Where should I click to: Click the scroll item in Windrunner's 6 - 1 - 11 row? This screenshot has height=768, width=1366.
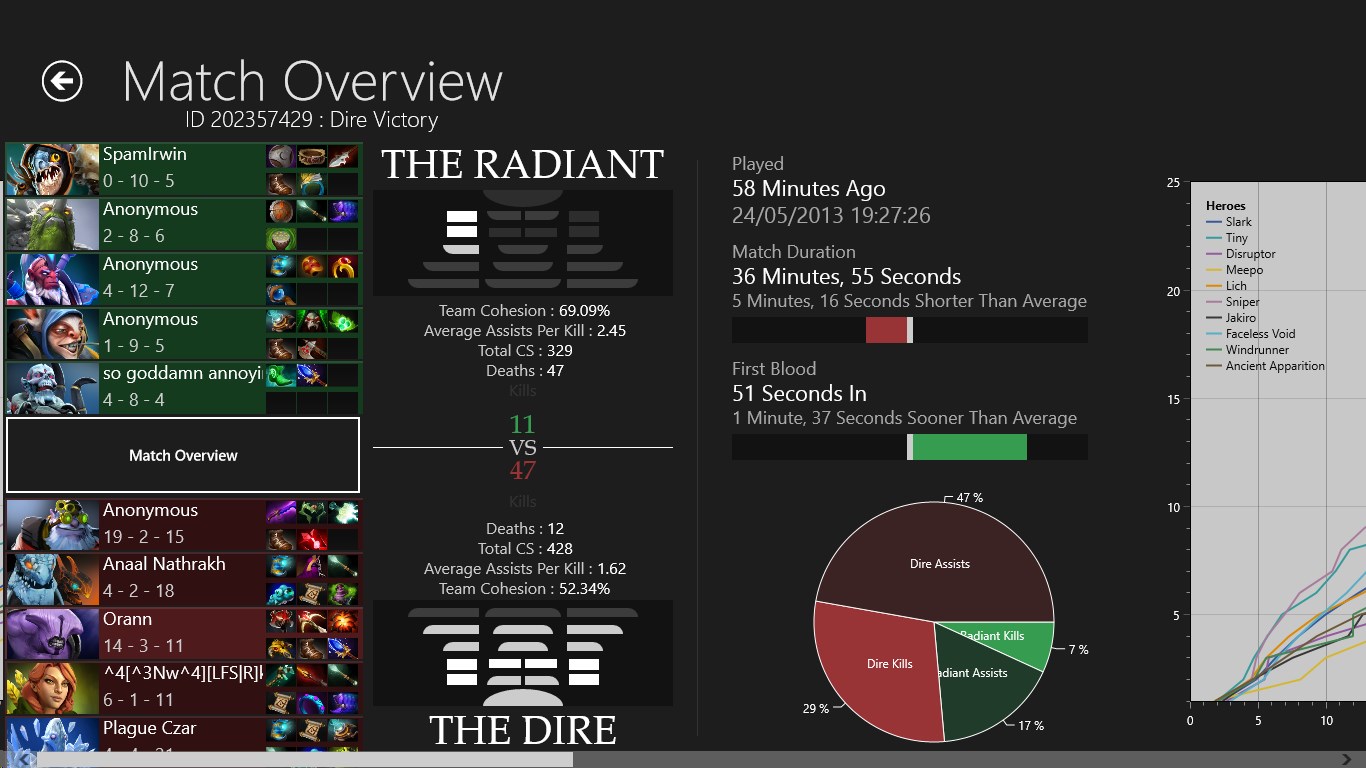[x=281, y=701]
